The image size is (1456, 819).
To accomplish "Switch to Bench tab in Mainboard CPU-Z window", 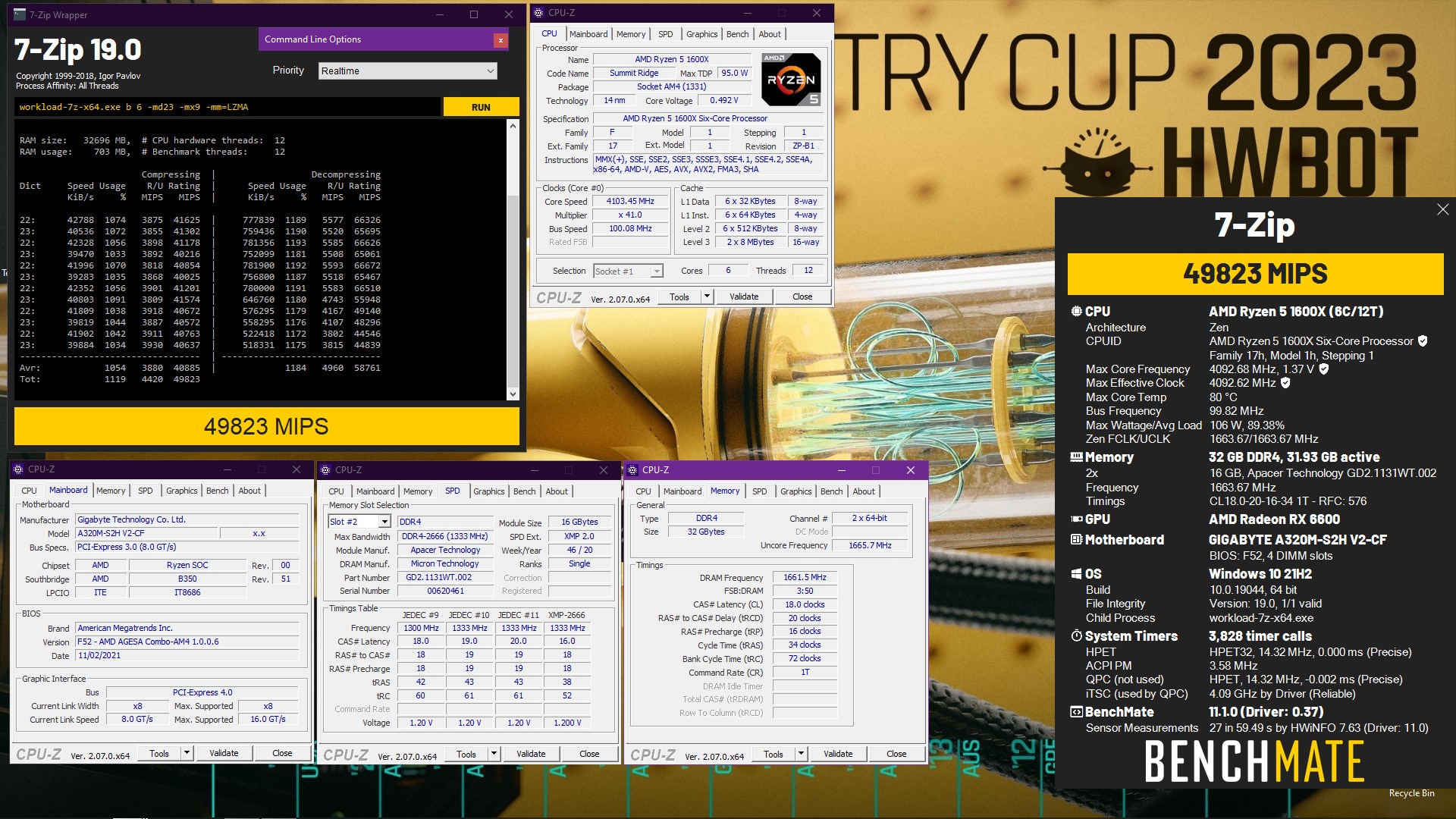I will coord(217,491).
